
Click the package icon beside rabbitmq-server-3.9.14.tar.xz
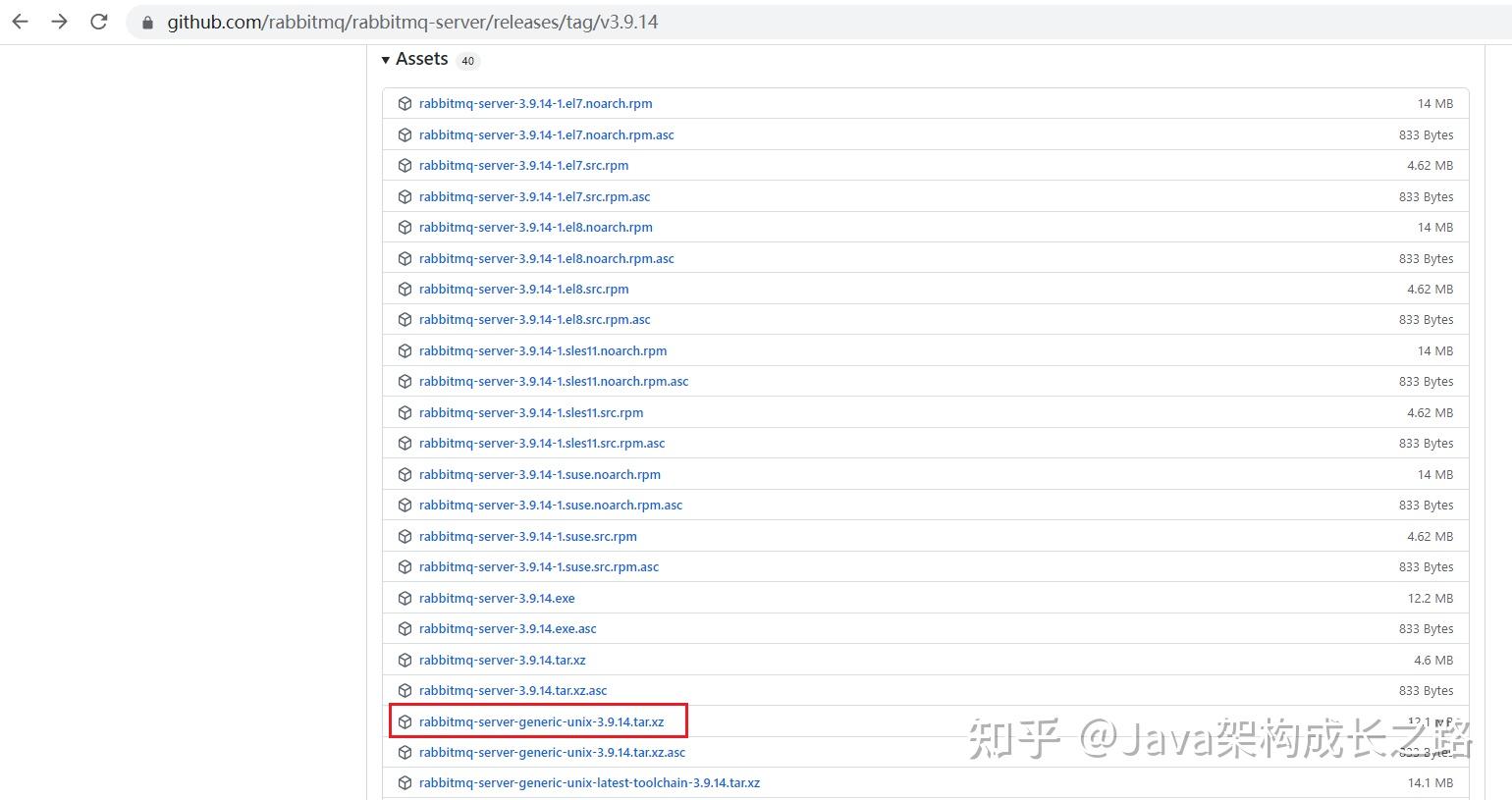405,660
